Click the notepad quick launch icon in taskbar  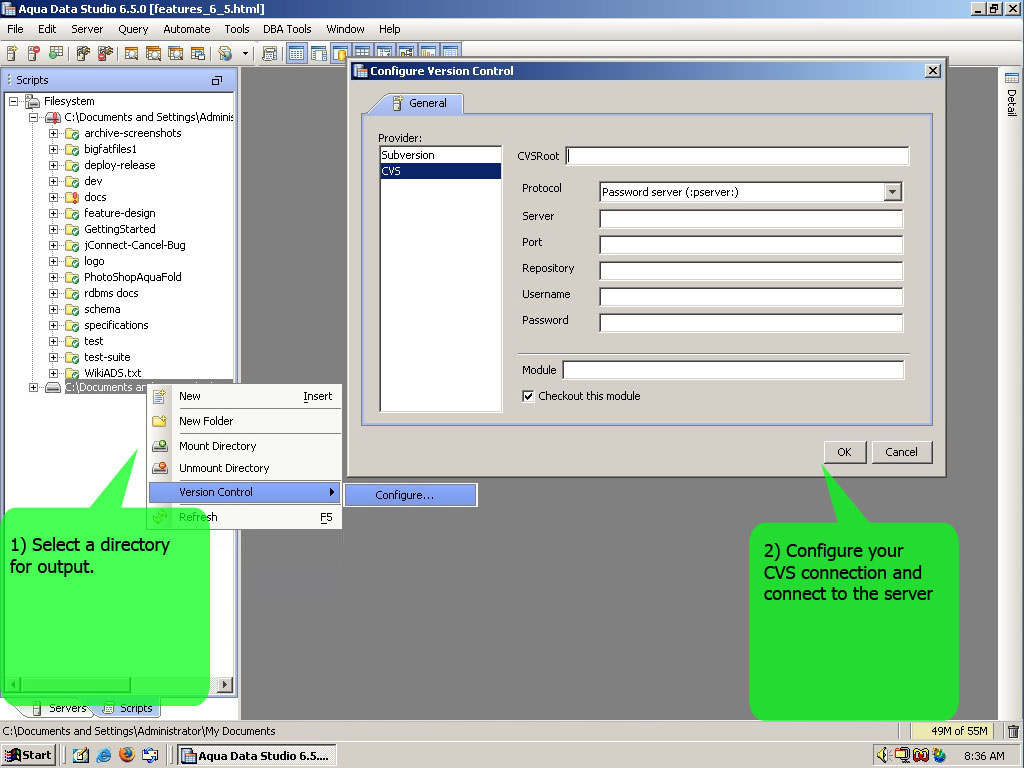(80, 756)
